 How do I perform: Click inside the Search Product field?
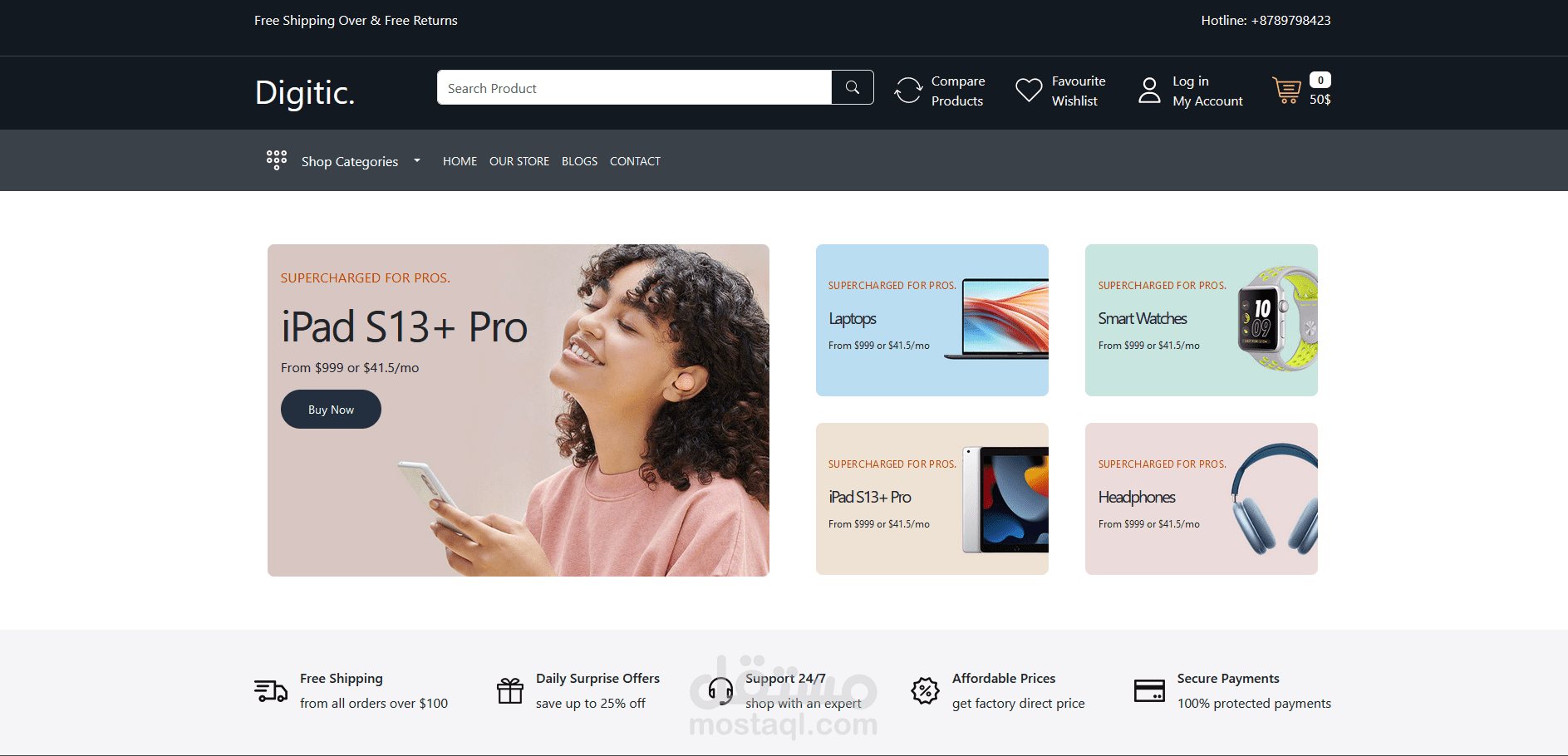point(632,87)
